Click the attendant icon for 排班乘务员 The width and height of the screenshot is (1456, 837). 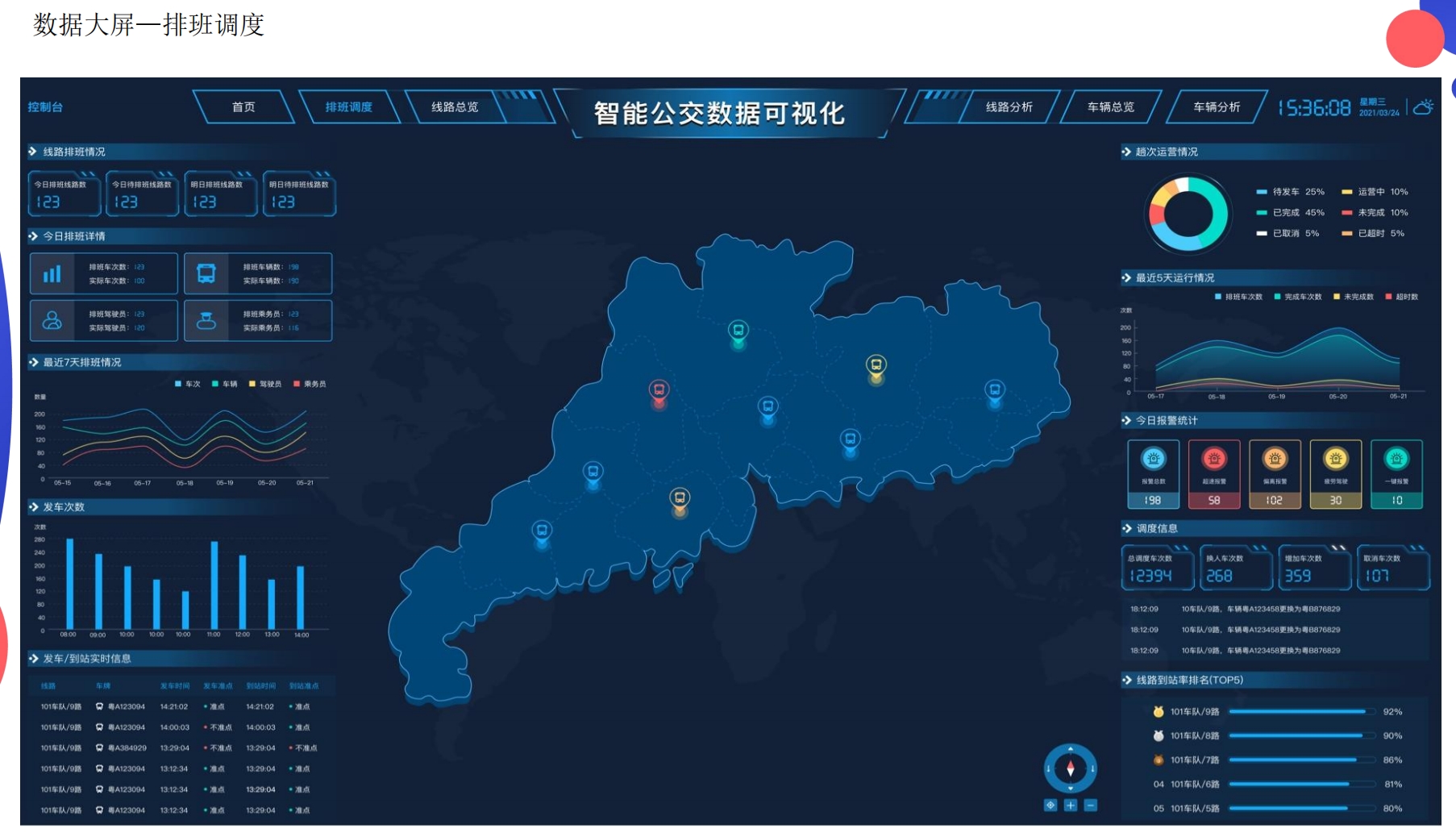(x=206, y=321)
